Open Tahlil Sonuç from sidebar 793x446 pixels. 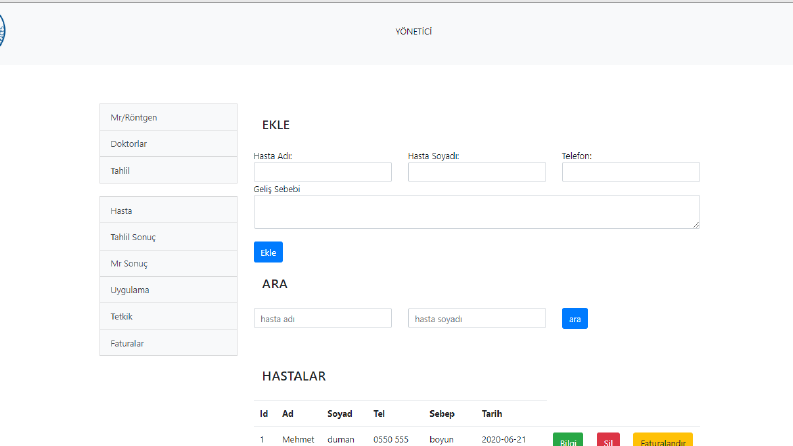pos(168,237)
